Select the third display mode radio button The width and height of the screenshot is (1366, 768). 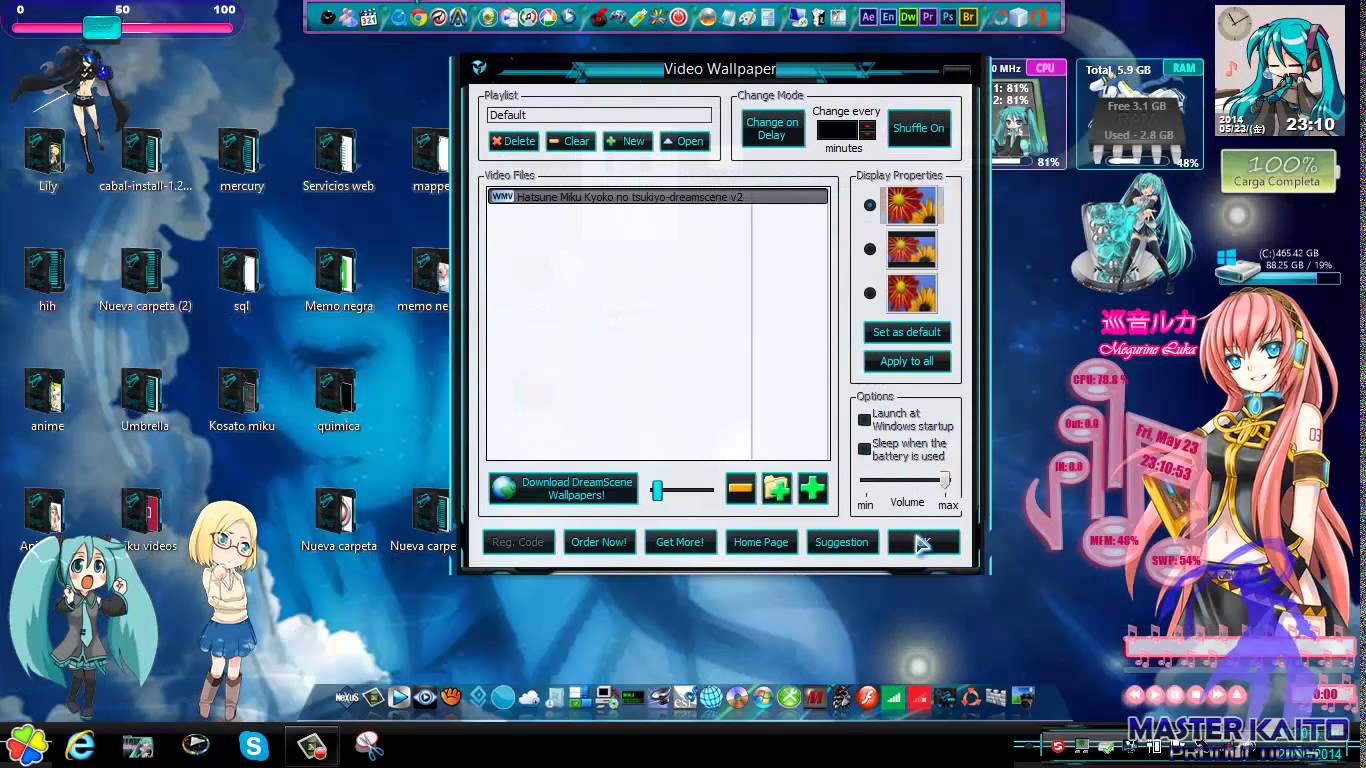[x=870, y=293]
